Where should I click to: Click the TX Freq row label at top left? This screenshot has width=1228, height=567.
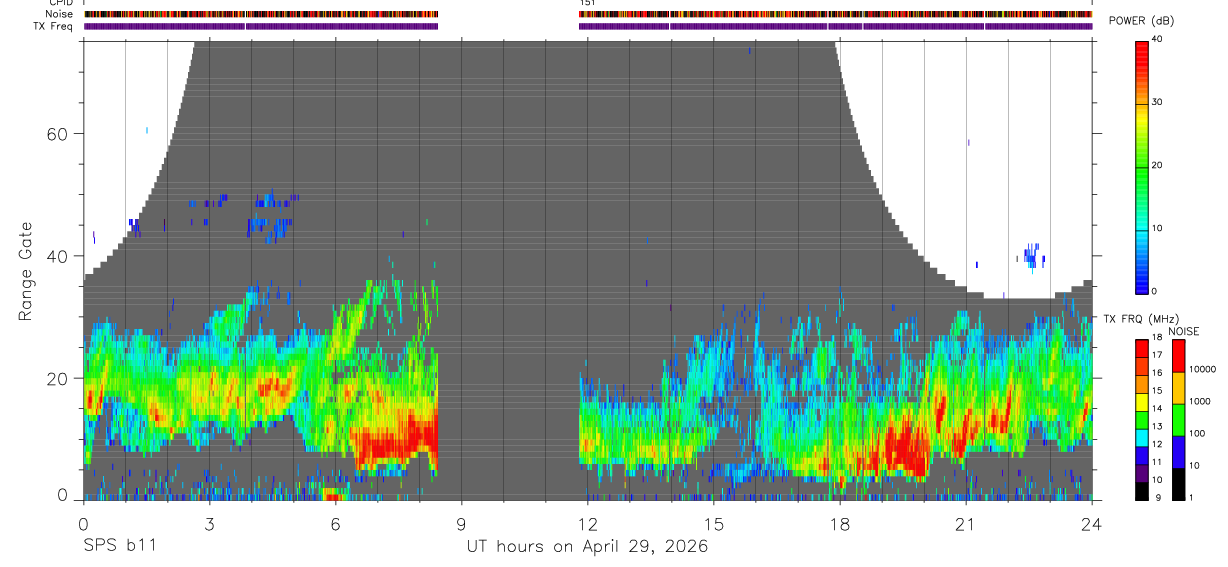(53, 26)
